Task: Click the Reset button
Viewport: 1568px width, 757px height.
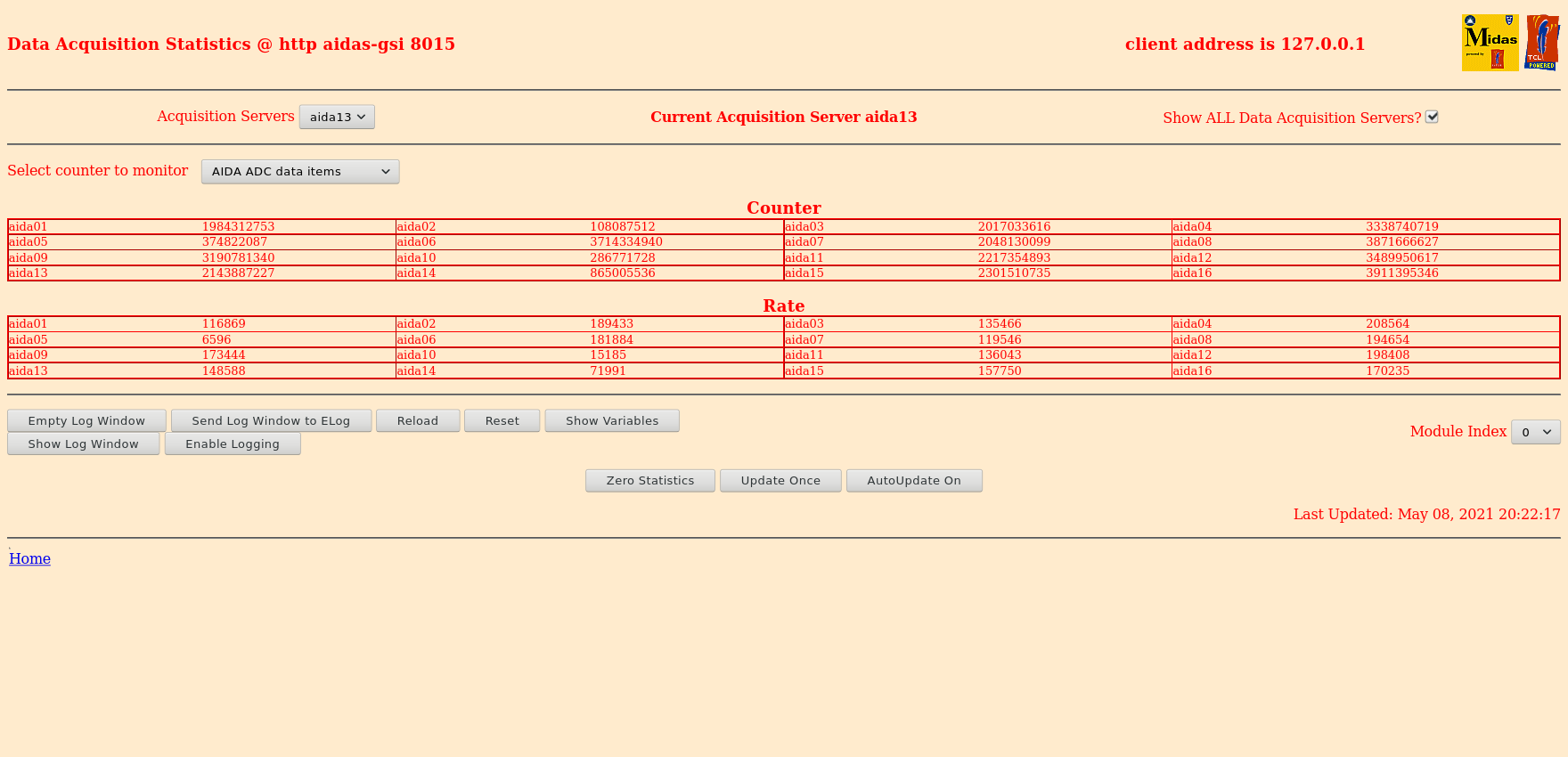Action: [x=502, y=420]
